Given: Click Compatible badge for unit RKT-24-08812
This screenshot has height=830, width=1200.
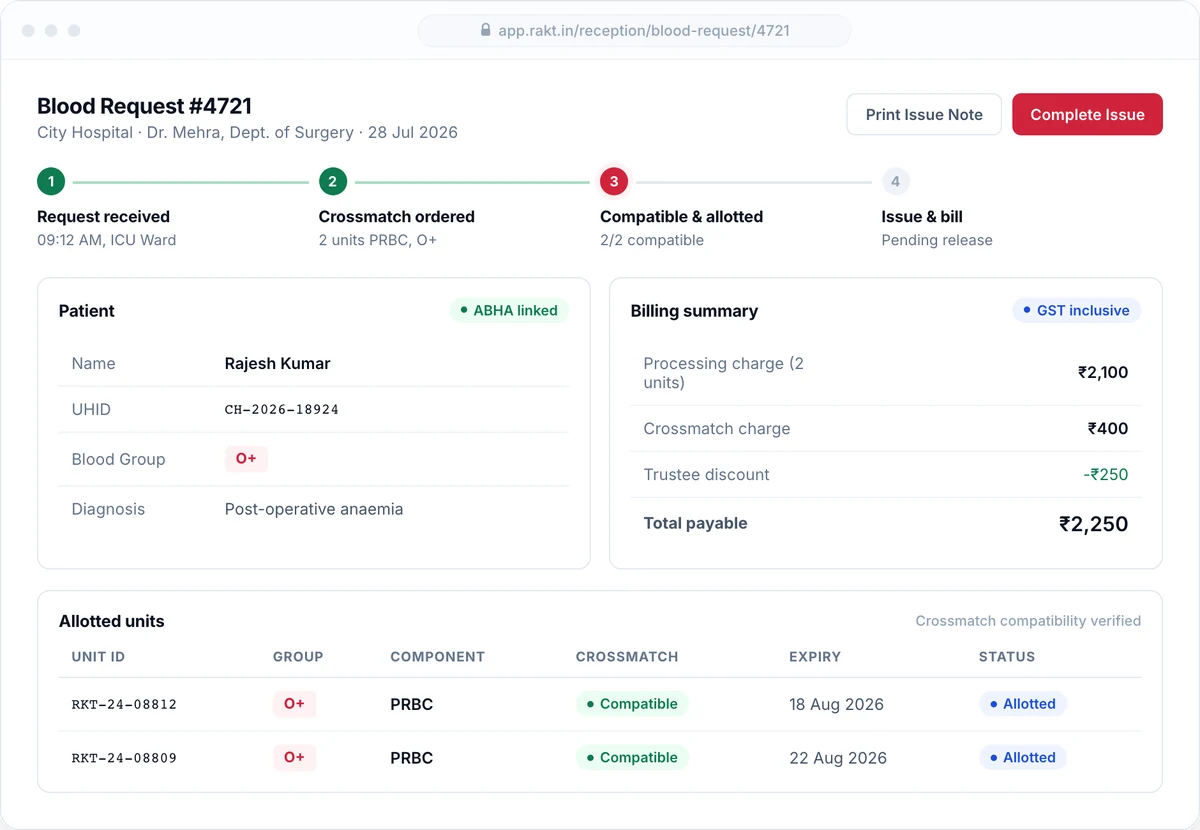Looking at the screenshot, I should click(x=632, y=704).
